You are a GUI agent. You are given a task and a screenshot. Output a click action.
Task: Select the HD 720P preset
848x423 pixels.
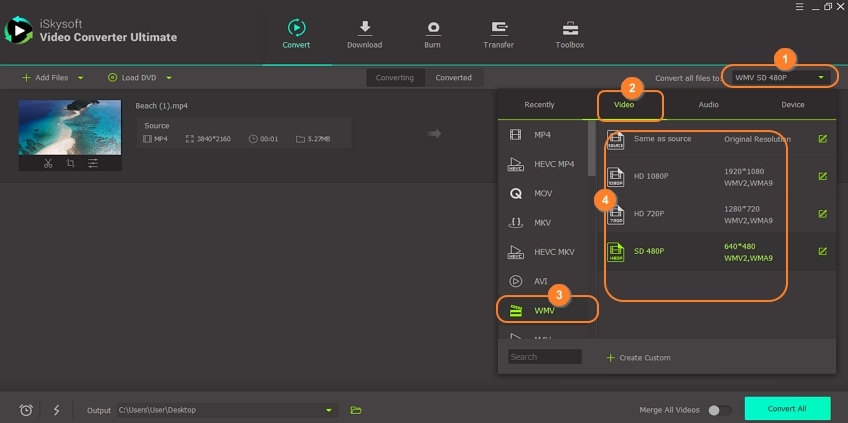[x=717, y=214]
